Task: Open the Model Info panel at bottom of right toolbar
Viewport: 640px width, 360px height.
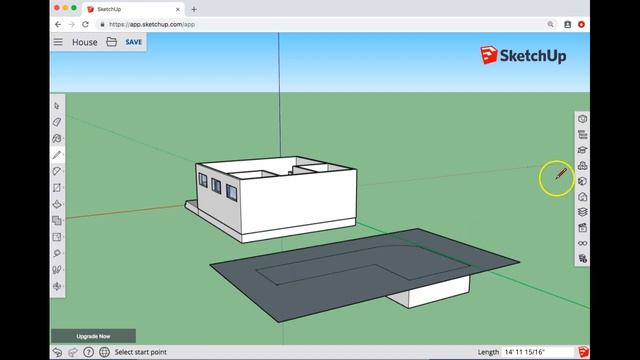Action: [x=582, y=258]
